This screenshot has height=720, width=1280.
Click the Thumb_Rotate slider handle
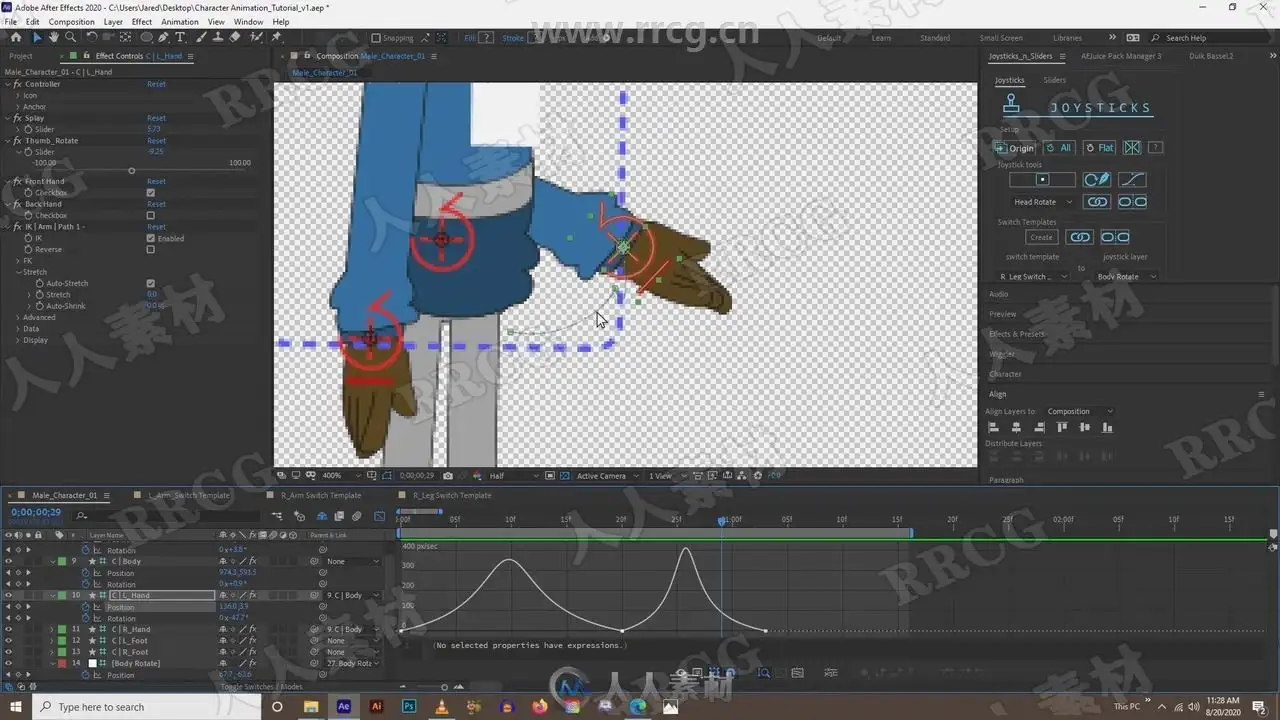point(131,171)
